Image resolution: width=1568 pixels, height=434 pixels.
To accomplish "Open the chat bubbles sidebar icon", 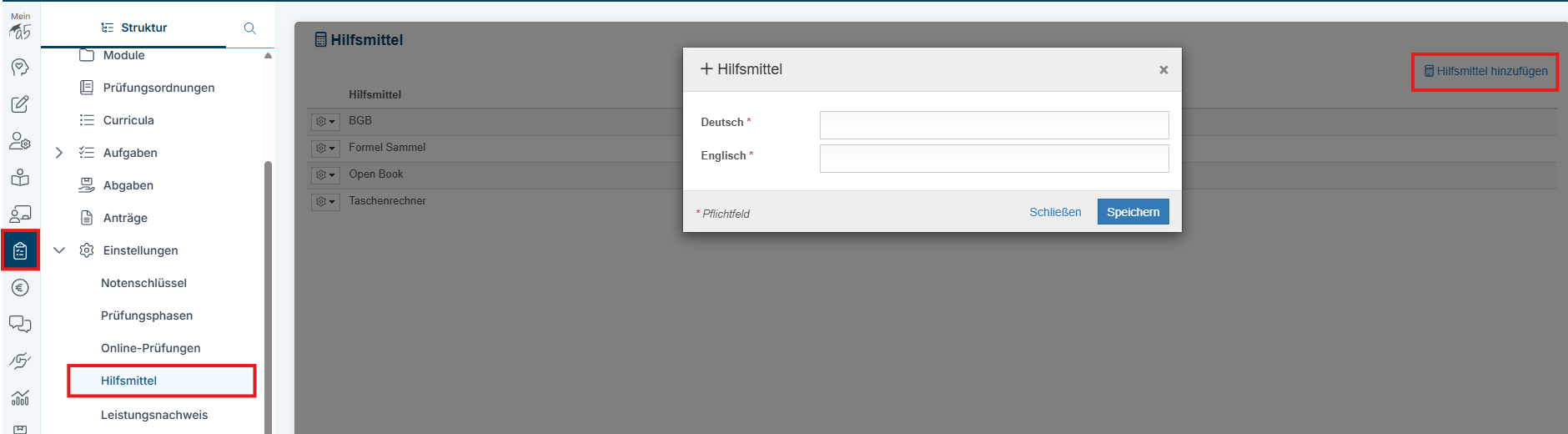I will (20, 324).
